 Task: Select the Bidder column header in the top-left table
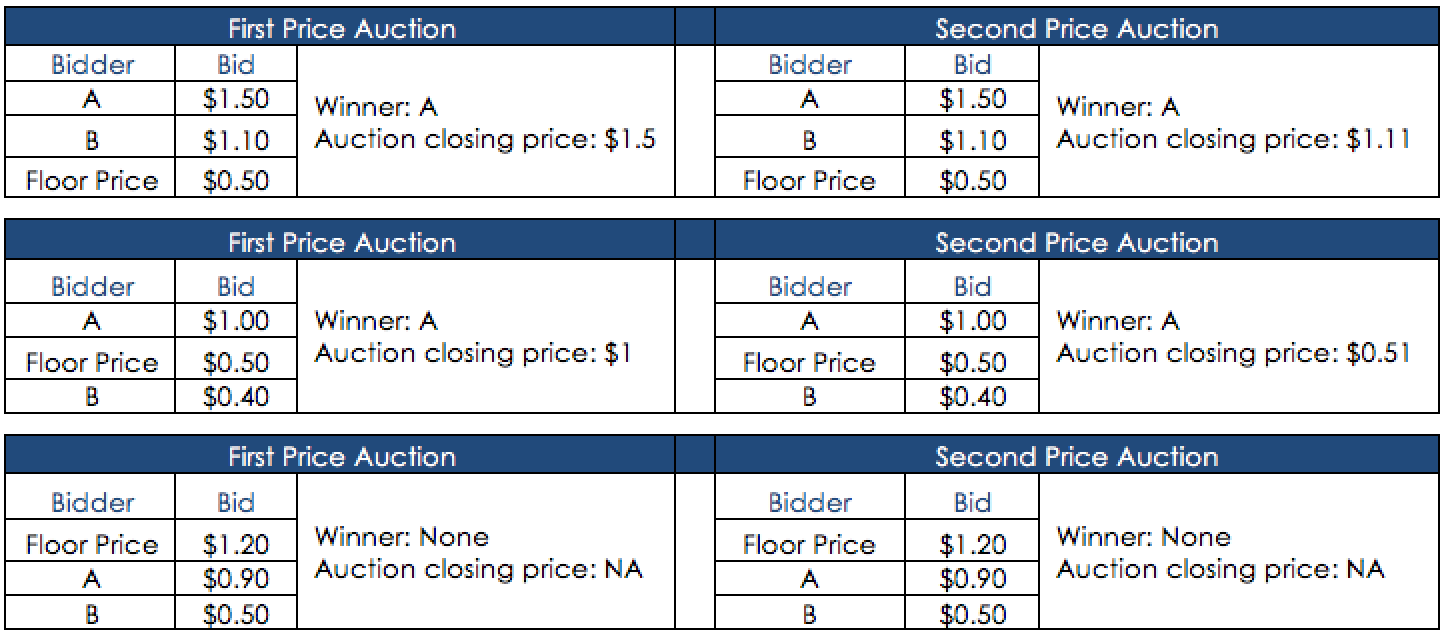click(91, 65)
